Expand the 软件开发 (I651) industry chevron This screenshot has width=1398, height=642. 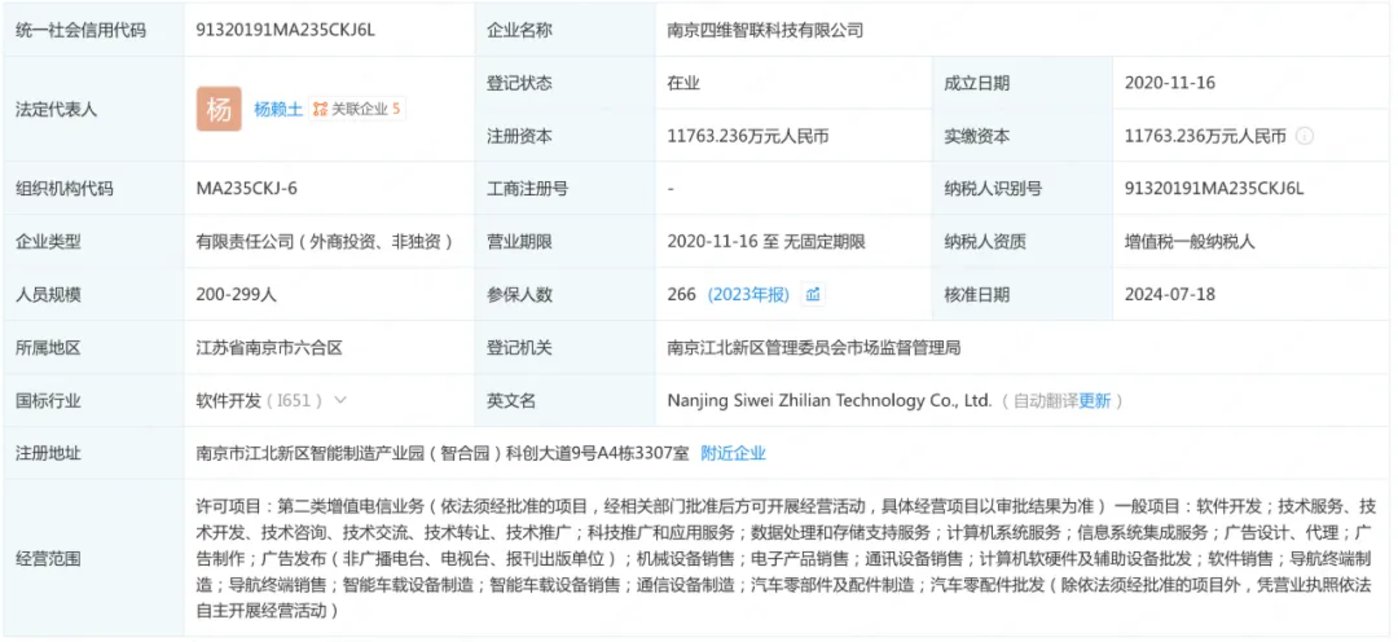[340, 401]
